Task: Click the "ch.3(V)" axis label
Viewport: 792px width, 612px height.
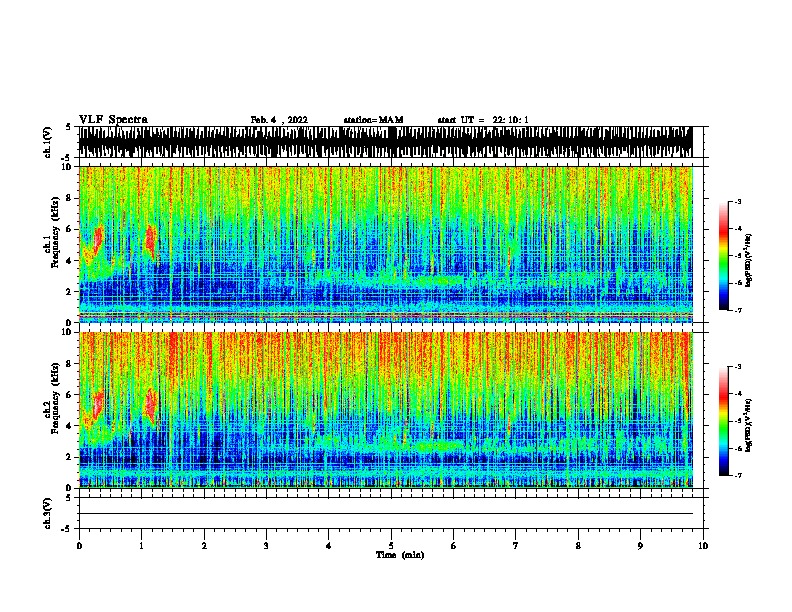Action: coord(47,513)
